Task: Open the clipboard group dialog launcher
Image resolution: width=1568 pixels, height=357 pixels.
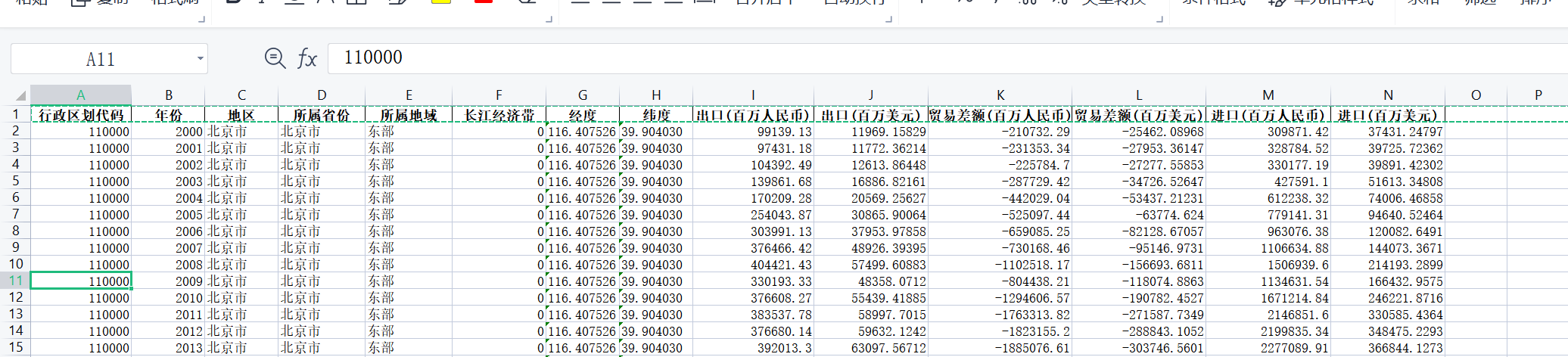Action: (201, 19)
